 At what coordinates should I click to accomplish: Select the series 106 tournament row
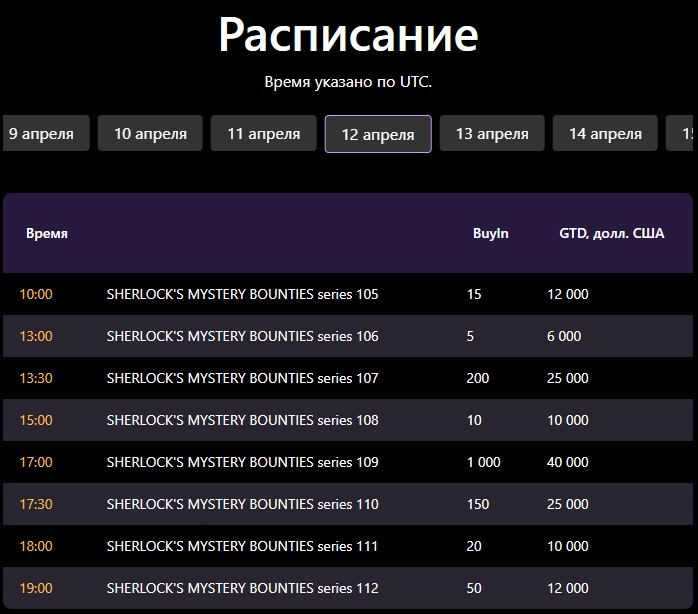tap(242, 336)
